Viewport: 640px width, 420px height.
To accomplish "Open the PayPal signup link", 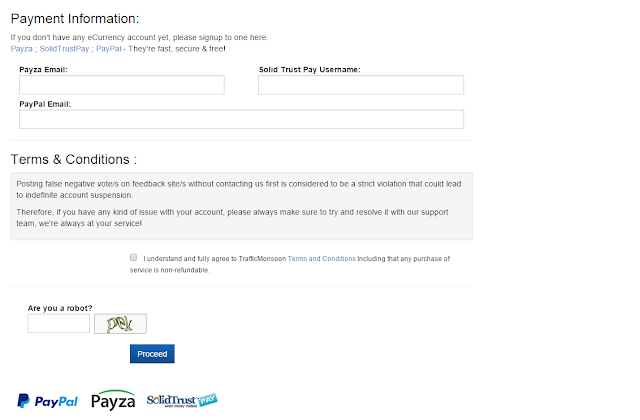I will coord(109,48).
